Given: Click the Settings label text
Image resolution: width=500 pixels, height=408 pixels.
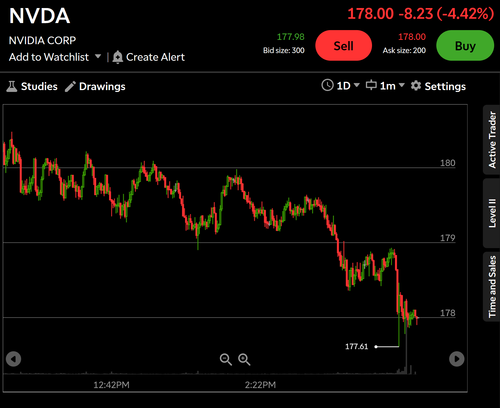Looking at the screenshot, I should point(445,87).
